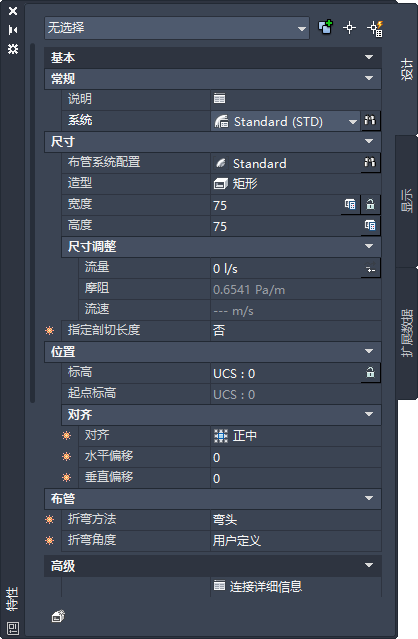Click the 高度 value field showing 75
The width and height of the screenshot is (418, 639).
[x=287, y=226]
